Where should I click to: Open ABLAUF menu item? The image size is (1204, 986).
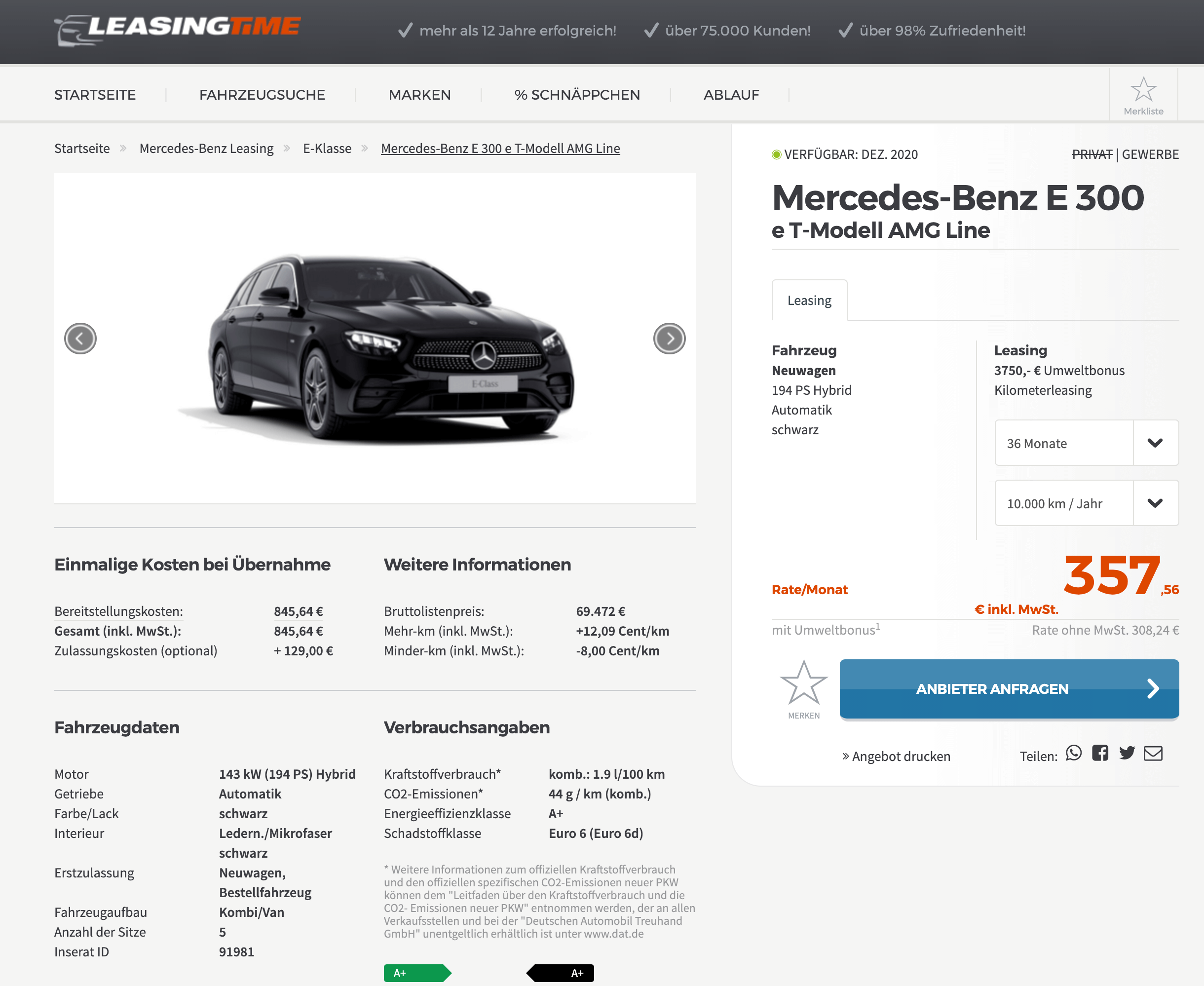tap(731, 95)
